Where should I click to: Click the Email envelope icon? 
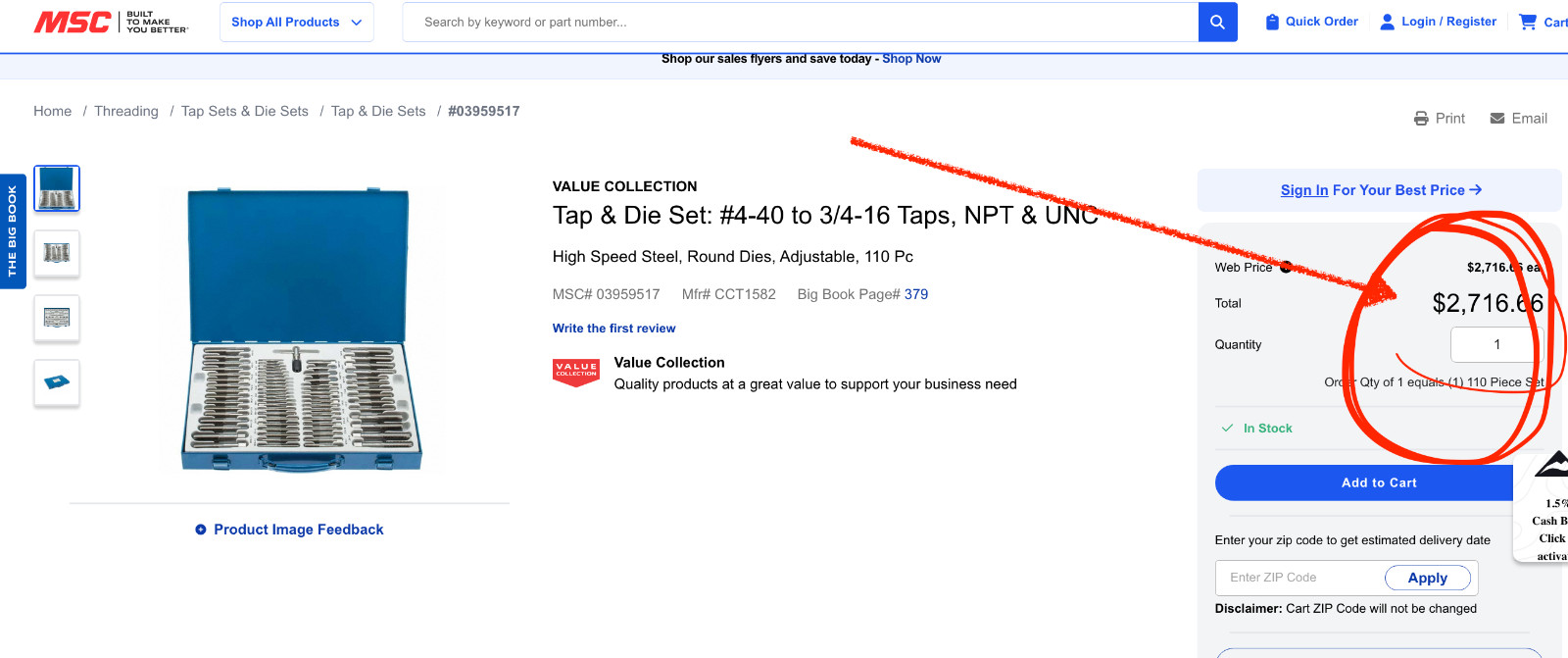coord(1497,119)
